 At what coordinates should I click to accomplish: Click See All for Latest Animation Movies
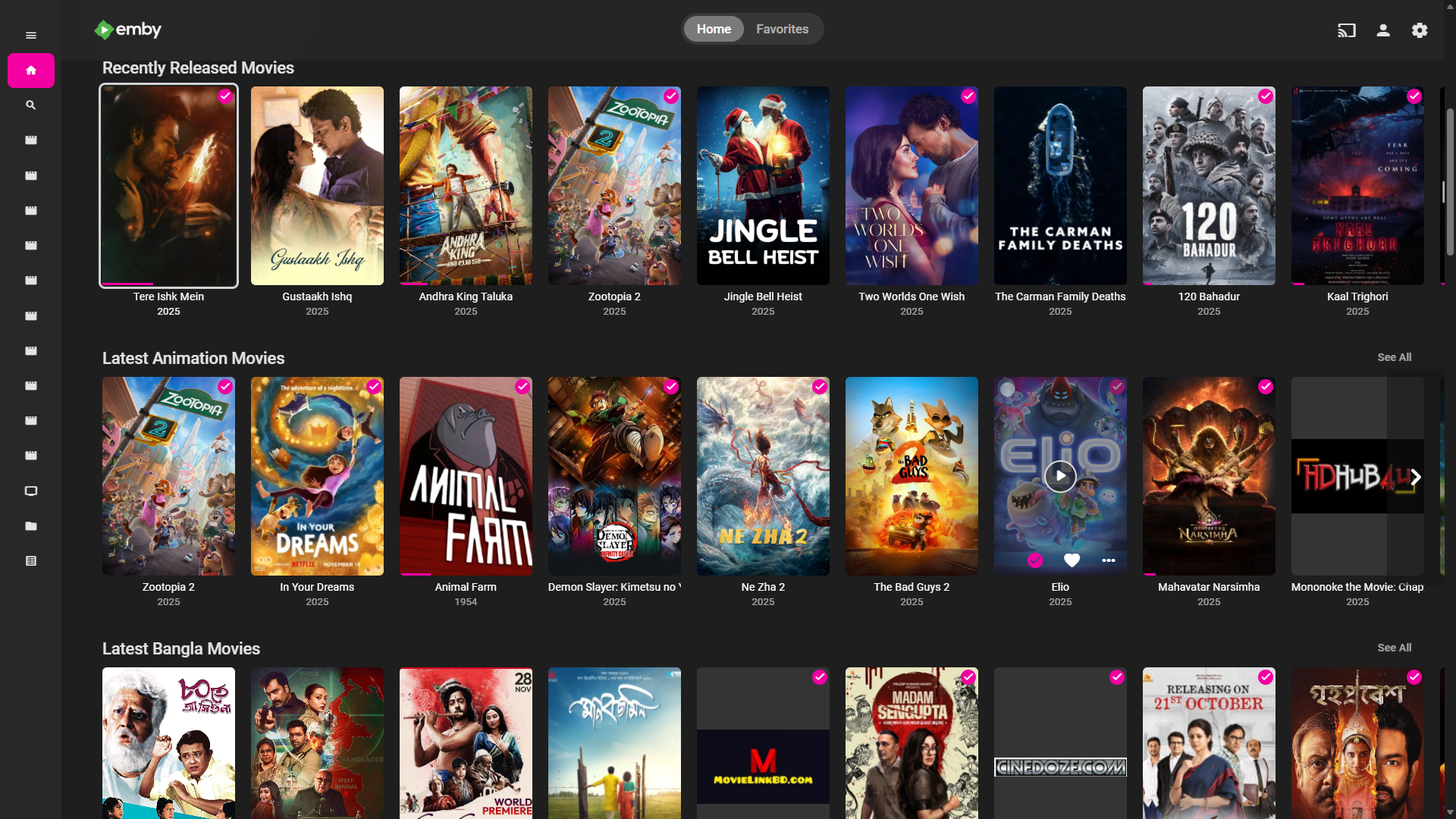[1394, 357]
